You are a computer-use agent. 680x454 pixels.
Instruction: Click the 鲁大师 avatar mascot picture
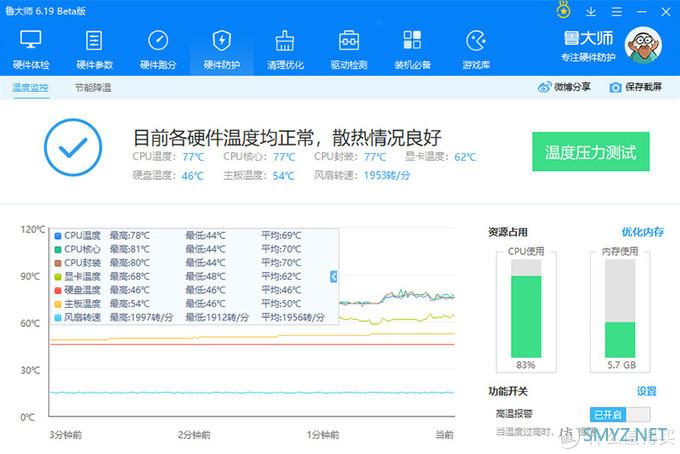click(643, 45)
